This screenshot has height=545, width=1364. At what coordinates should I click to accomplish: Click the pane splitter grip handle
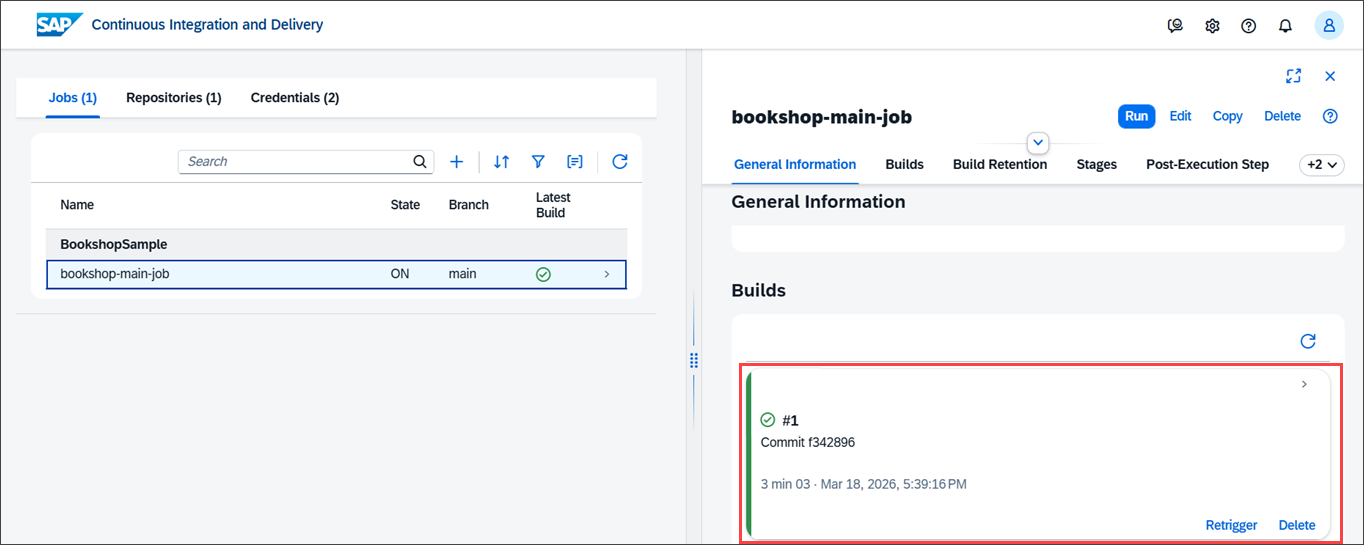(x=694, y=360)
